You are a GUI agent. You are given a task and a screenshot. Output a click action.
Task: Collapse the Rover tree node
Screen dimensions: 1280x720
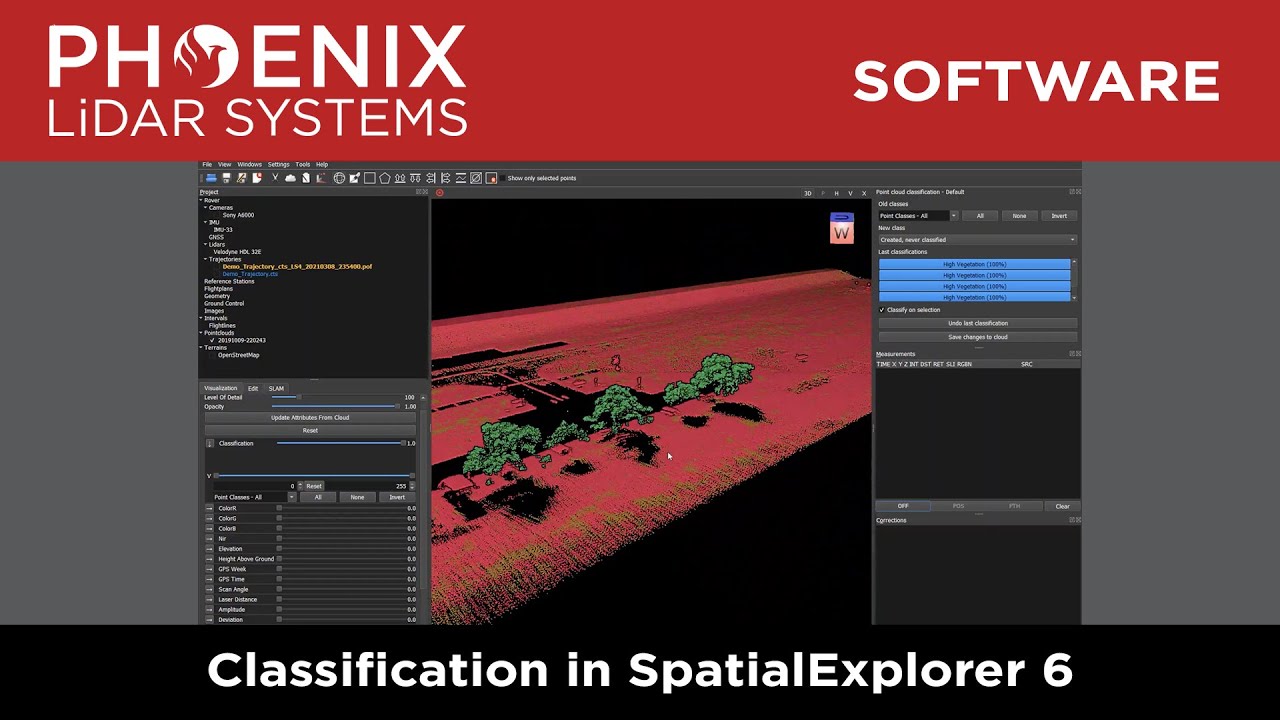201,200
